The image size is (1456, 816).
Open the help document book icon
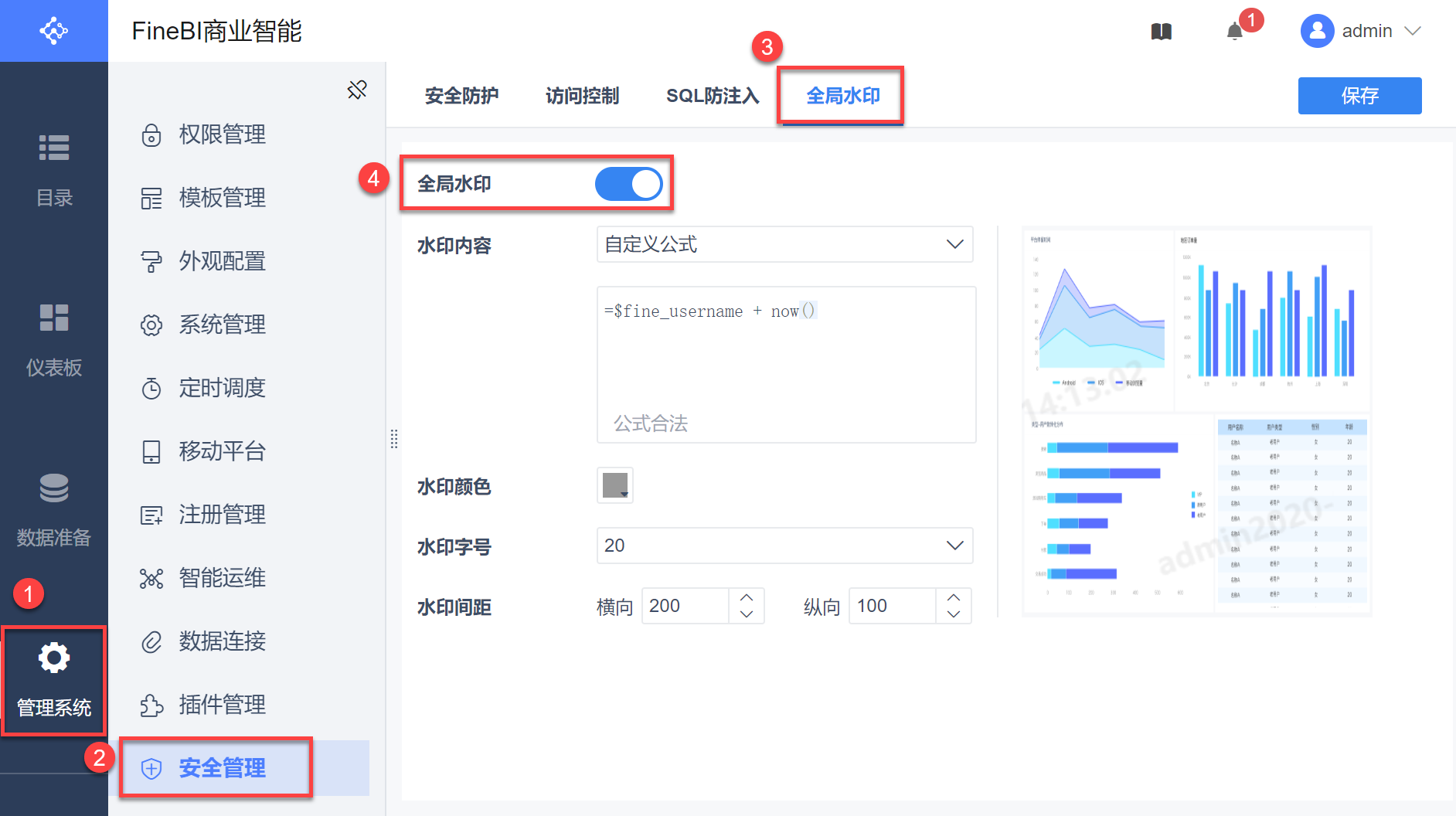coord(1162,32)
